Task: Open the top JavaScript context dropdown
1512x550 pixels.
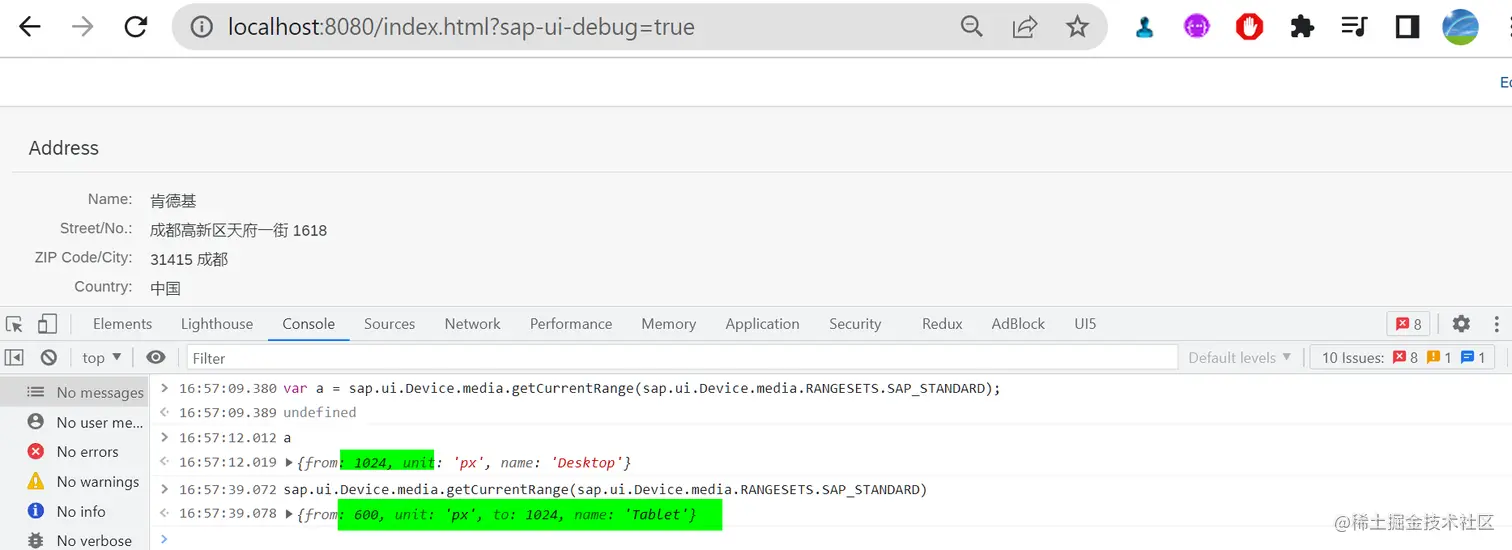Action: point(101,357)
